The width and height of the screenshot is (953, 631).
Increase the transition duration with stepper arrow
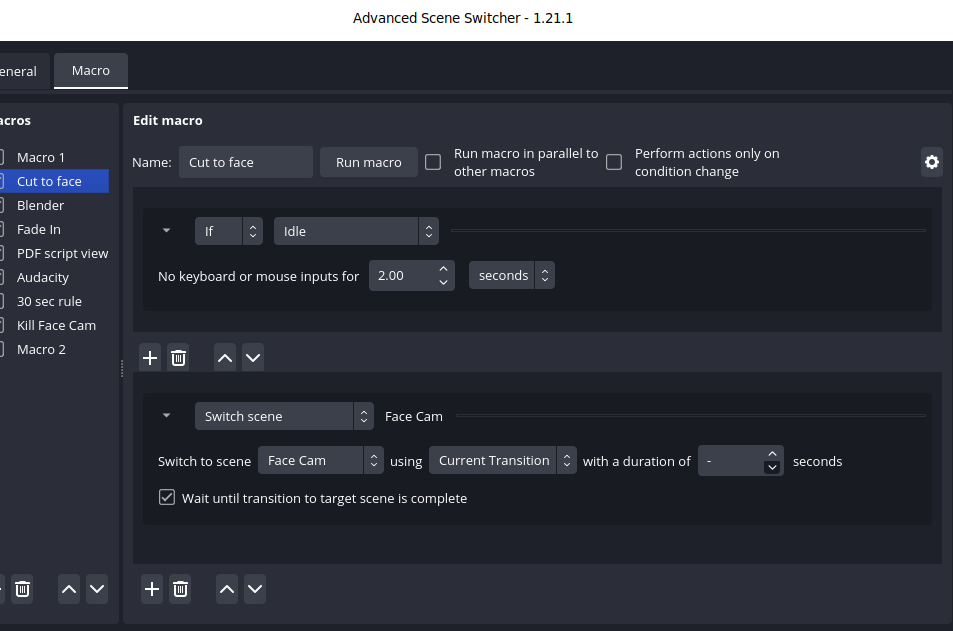(771, 453)
